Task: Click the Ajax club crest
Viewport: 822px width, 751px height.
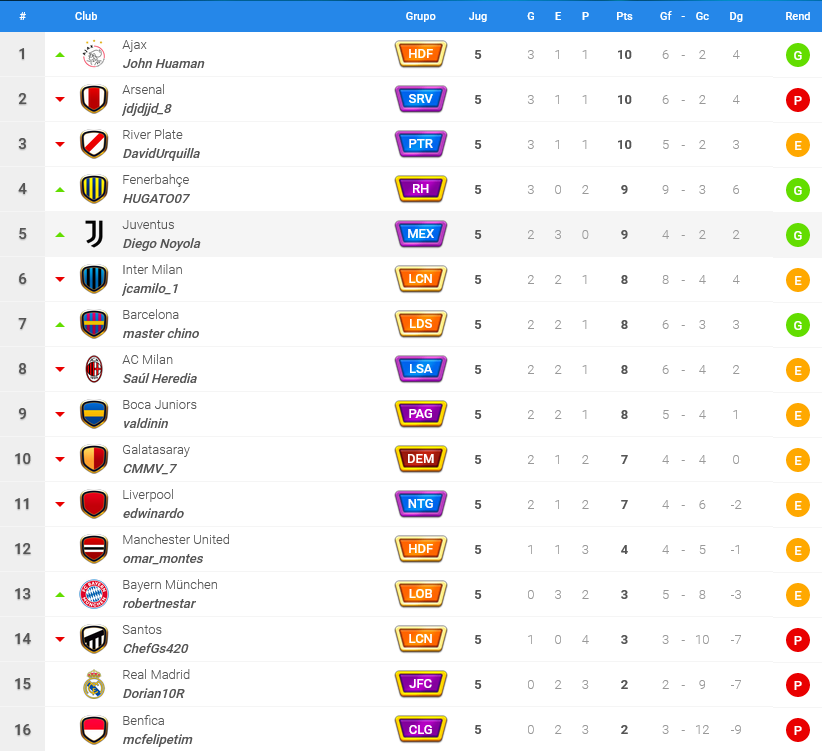Action: [94, 54]
